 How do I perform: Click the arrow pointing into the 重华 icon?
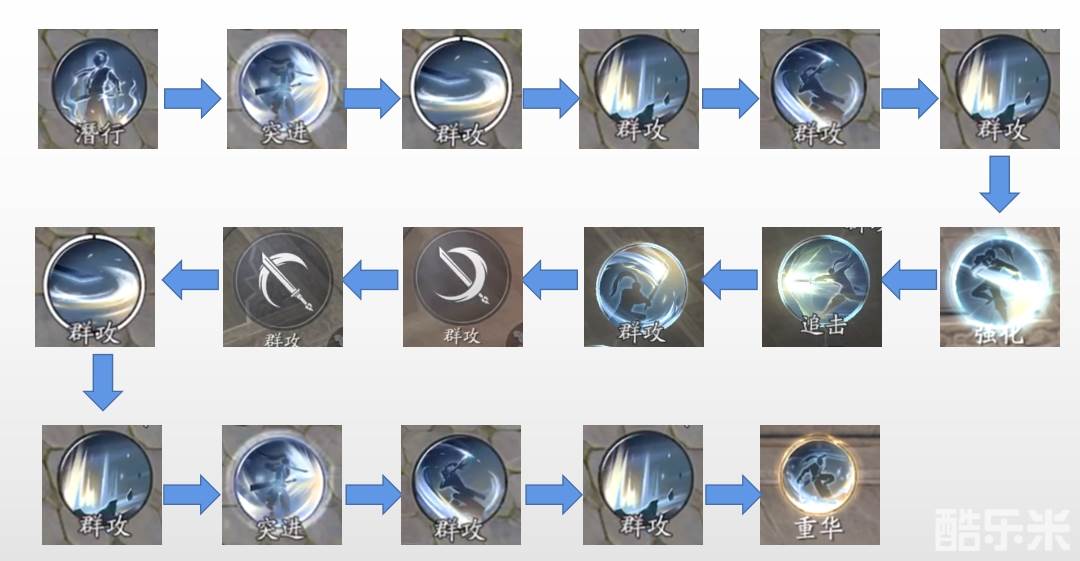[733, 493]
